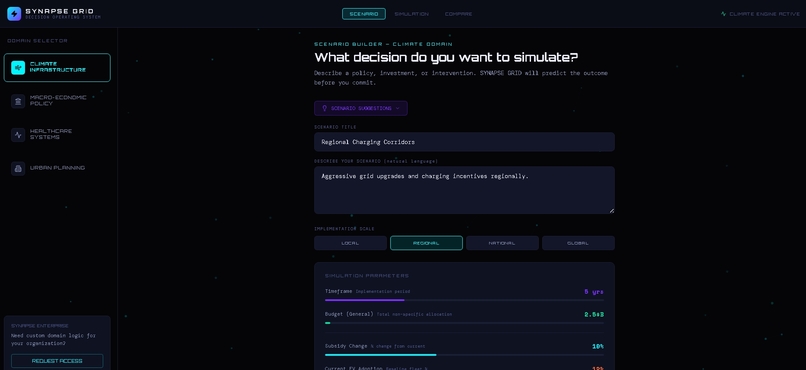Viewport: 806px width, 370px height.
Task: Select the Climate Infrastructure domain
Action: [57, 67]
